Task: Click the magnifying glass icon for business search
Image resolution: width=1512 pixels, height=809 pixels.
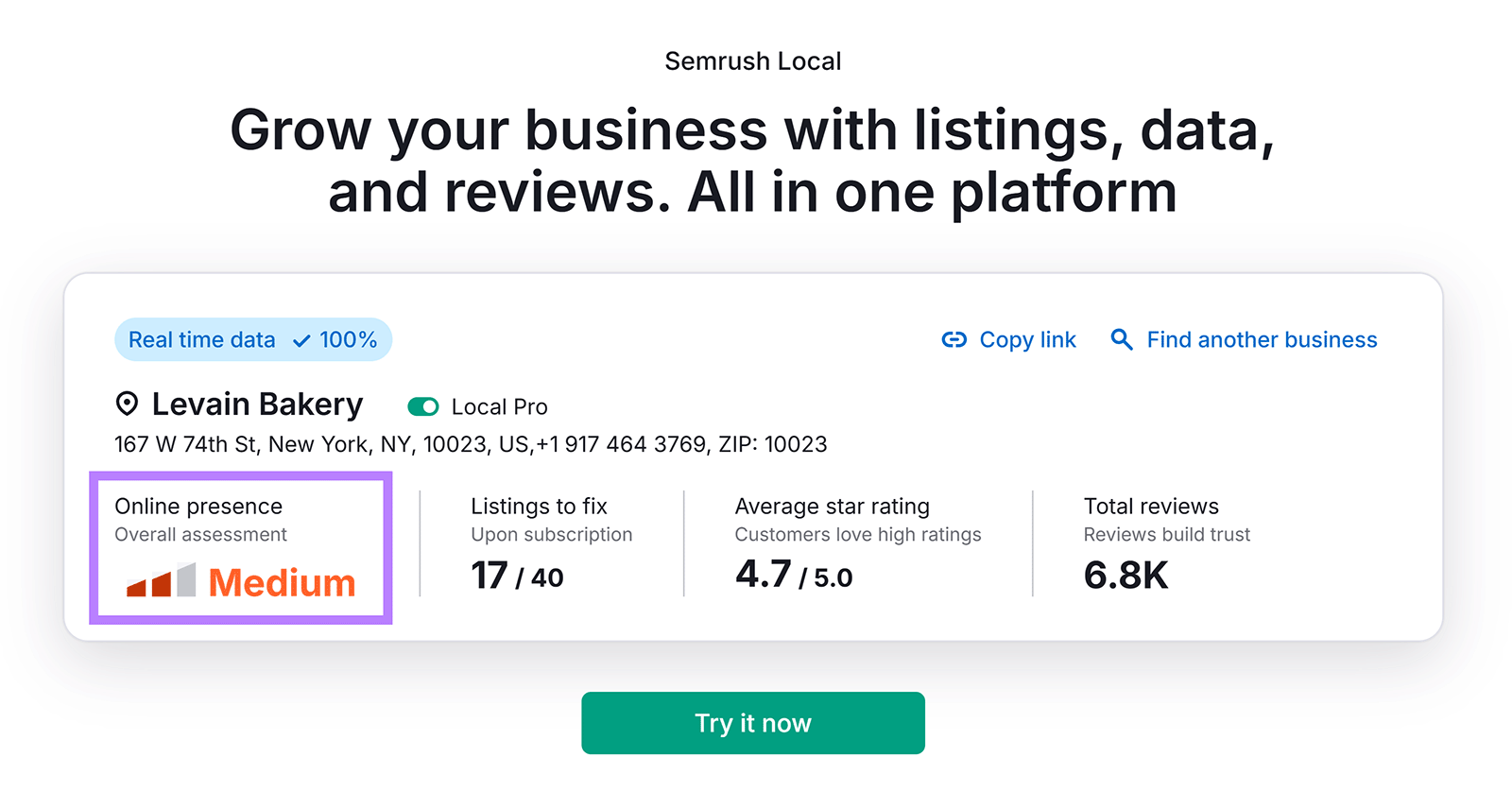Action: pyautogui.click(x=1121, y=339)
